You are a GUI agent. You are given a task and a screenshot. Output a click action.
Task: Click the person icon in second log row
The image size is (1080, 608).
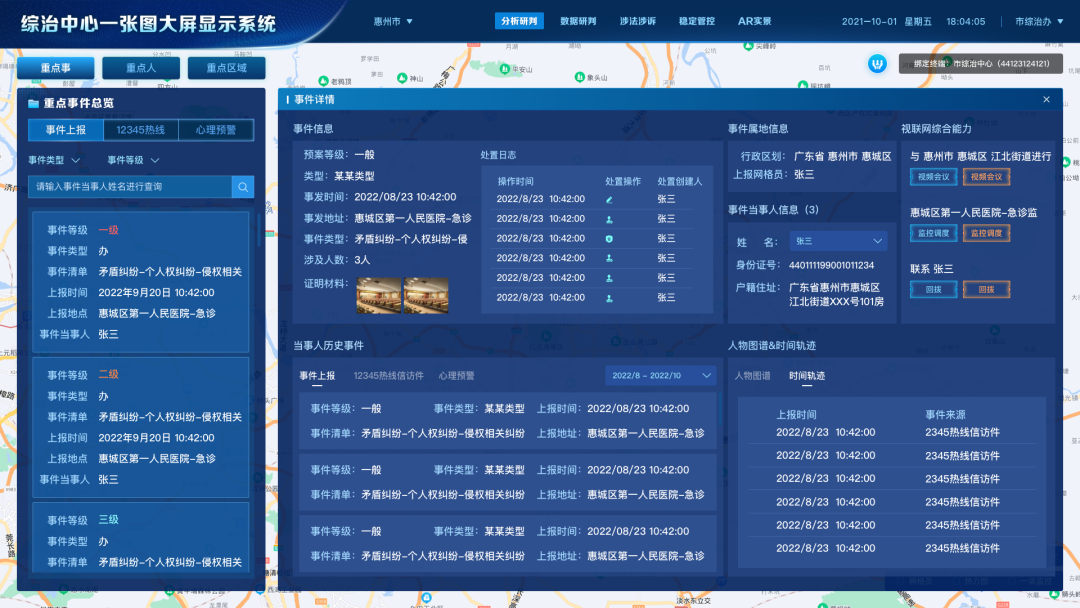click(x=609, y=219)
